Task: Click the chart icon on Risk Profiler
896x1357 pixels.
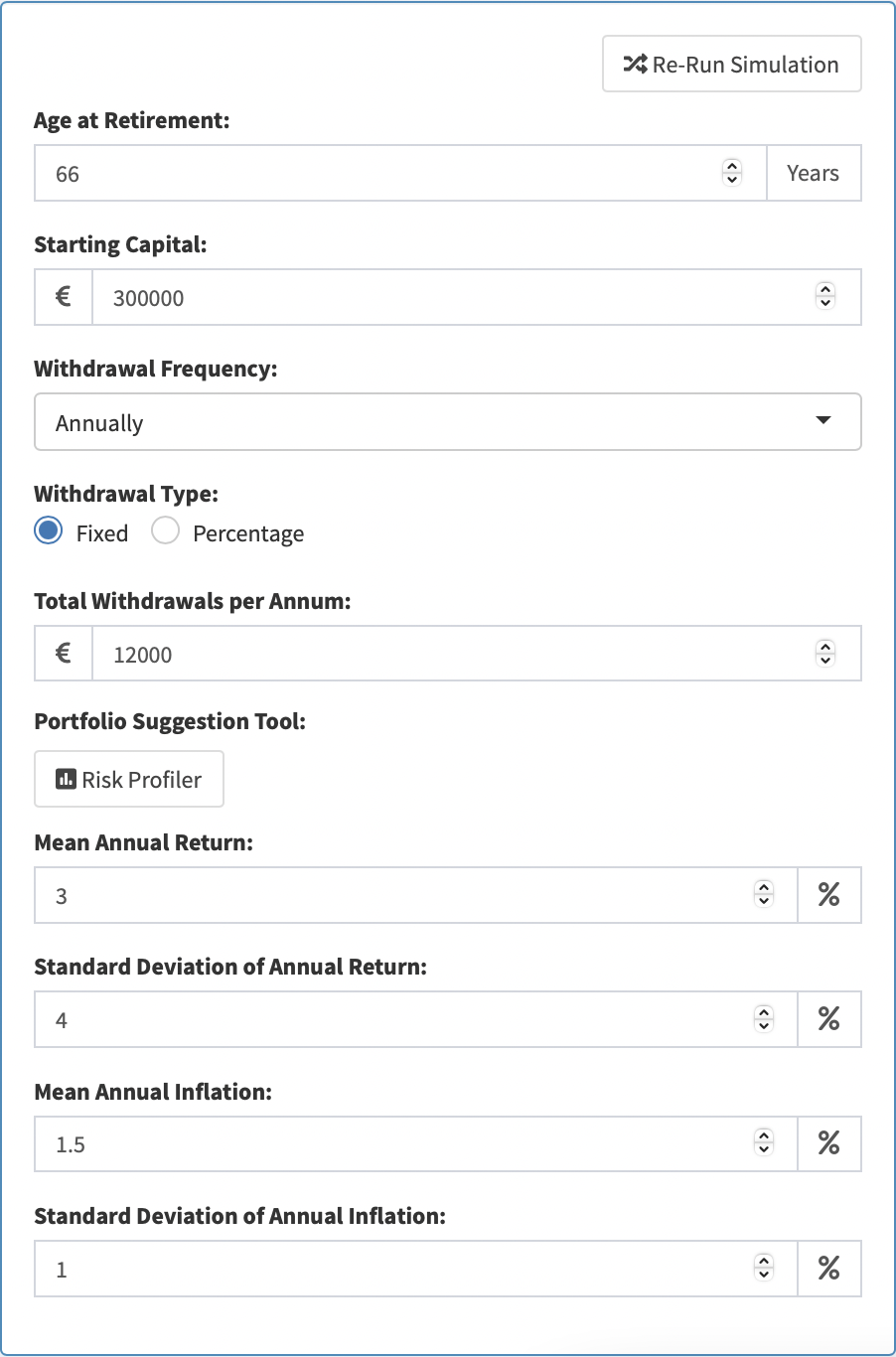Action: point(66,780)
